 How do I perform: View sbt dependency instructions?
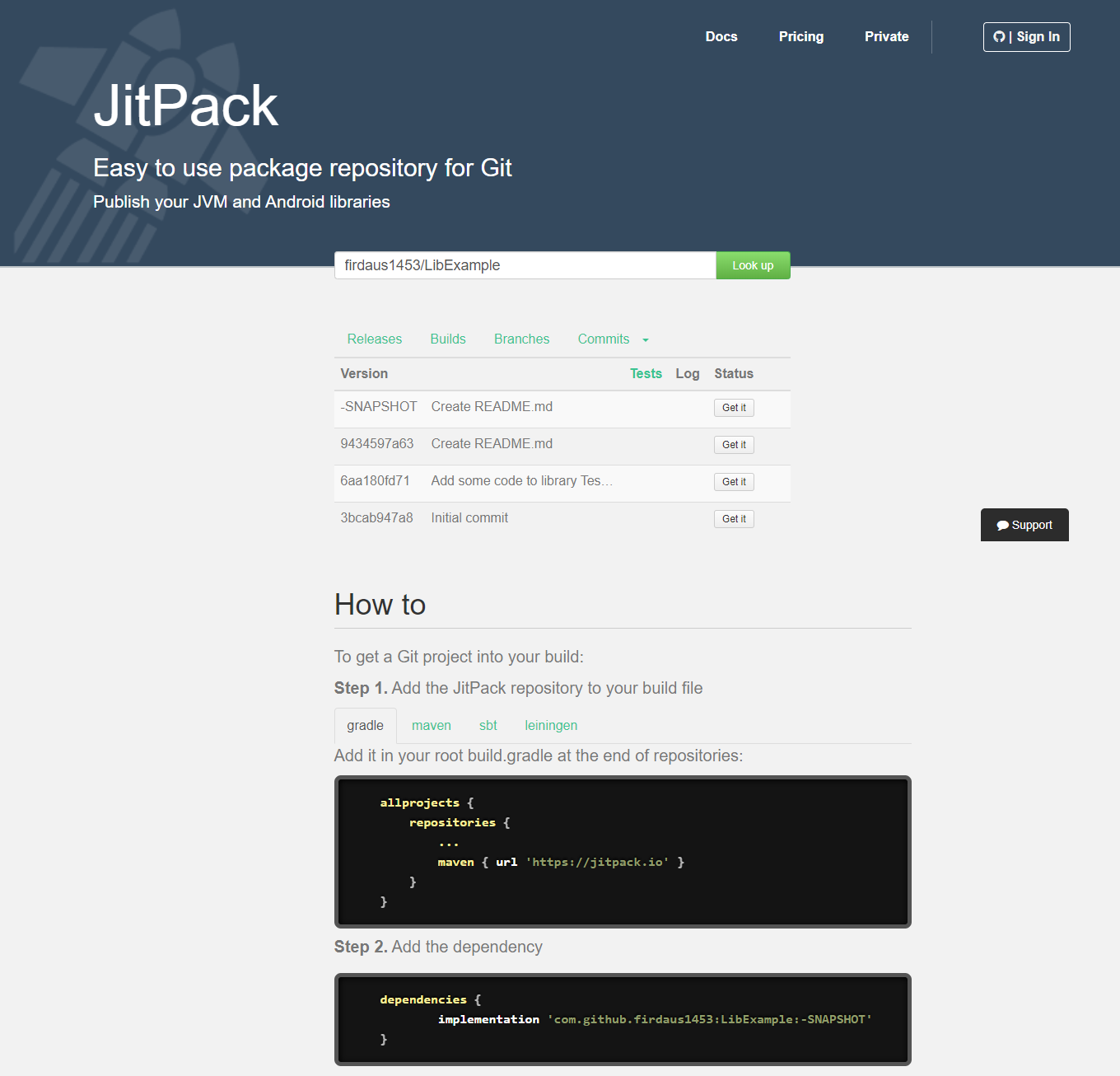click(488, 725)
